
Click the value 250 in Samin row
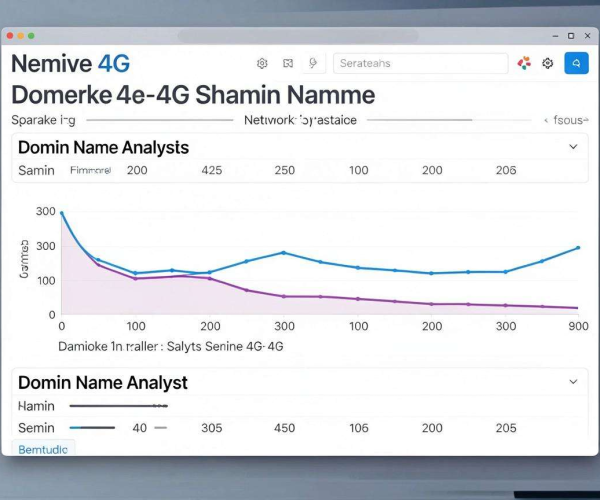[x=285, y=170]
